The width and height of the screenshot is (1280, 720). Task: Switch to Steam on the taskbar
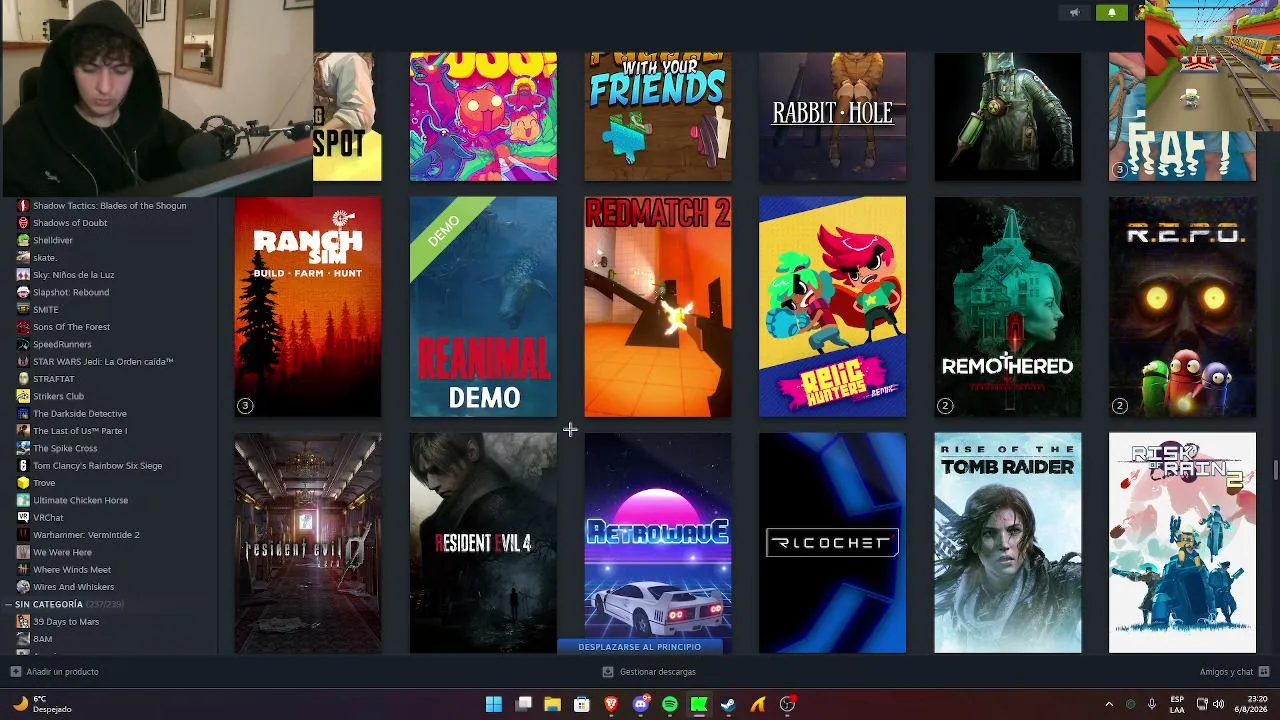pos(728,704)
